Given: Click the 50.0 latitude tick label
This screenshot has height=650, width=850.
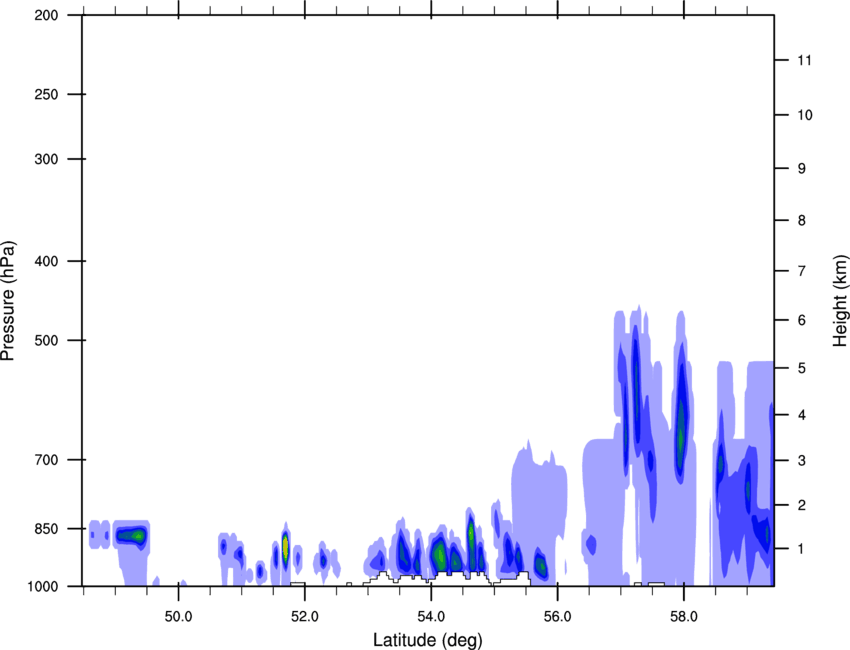Looking at the screenshot, I should (179, 617).
